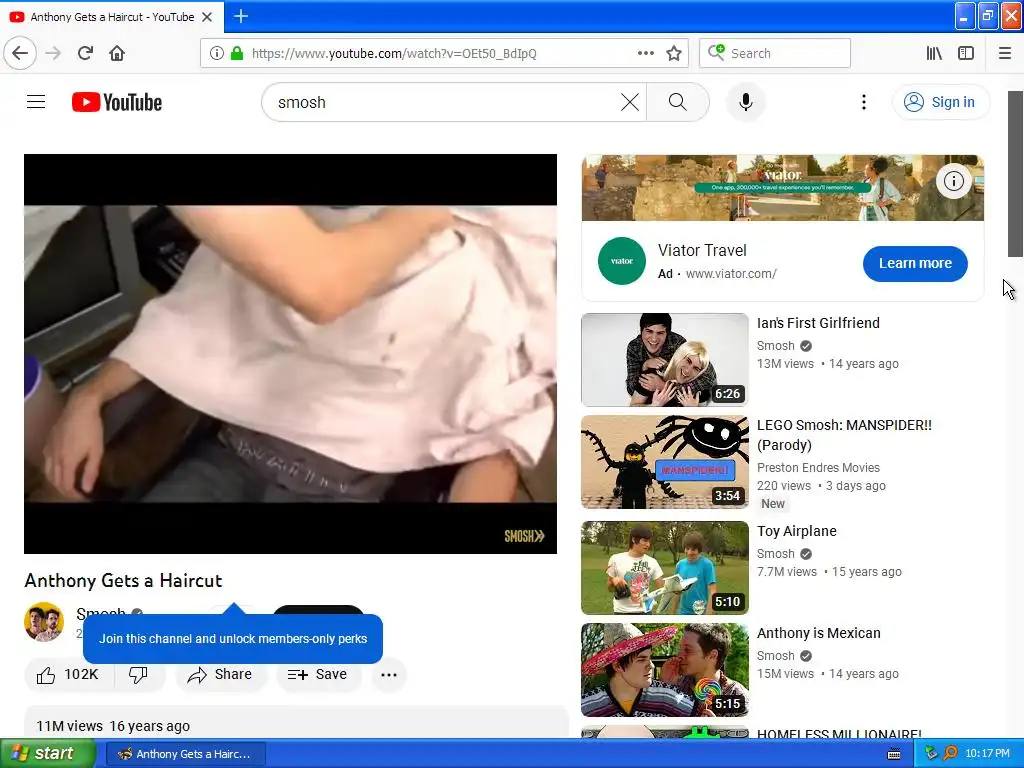Submit search with magnifying glass button
This screenshot has width=1024, height=768.
point(677,102)
